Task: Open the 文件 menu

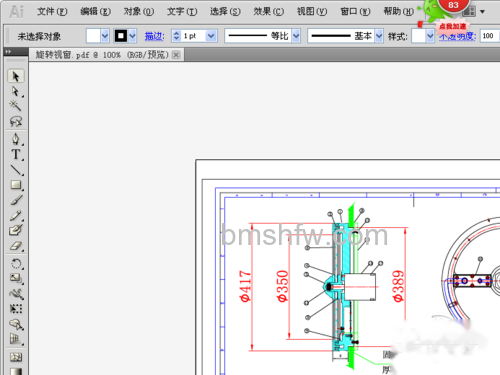Action: [x=52, y=12]
